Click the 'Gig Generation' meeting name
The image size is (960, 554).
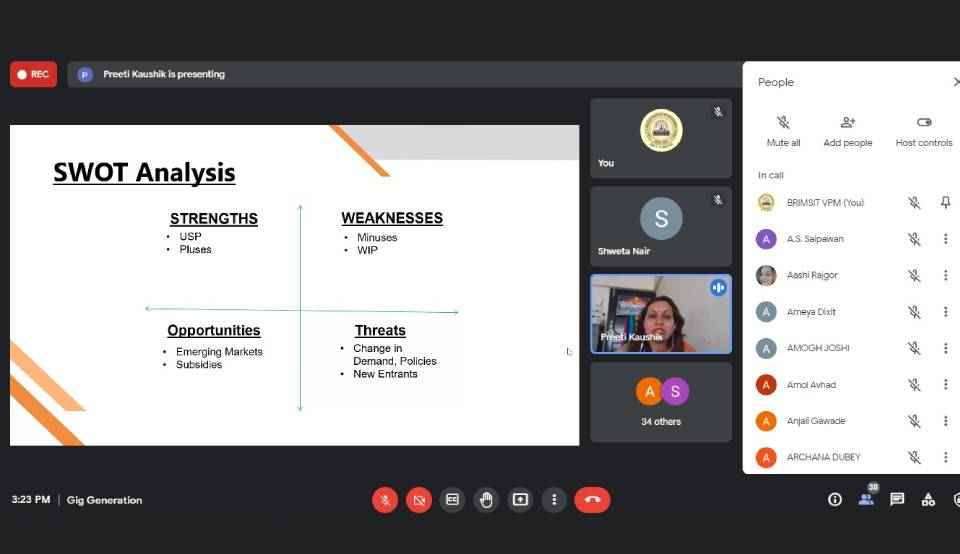(x=105, y=500)
